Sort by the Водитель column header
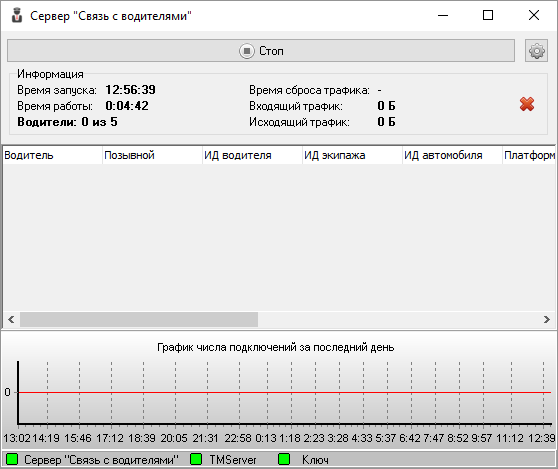The height and width of the screenshot is (469, 558). point(52,156)
